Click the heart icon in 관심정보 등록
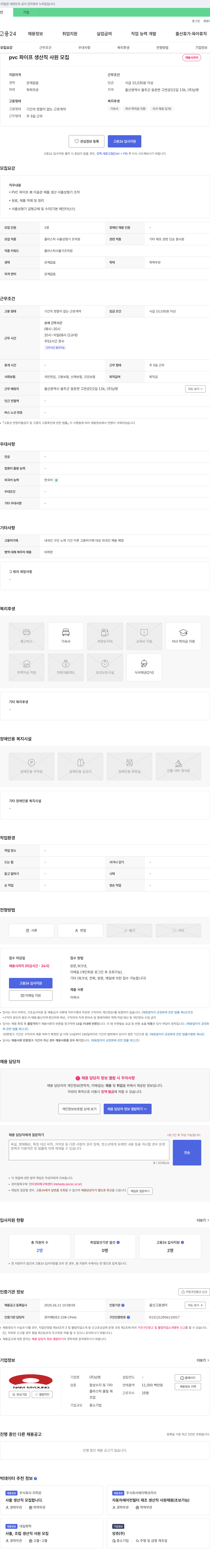 pyautogui.click(x=77, y=141)
